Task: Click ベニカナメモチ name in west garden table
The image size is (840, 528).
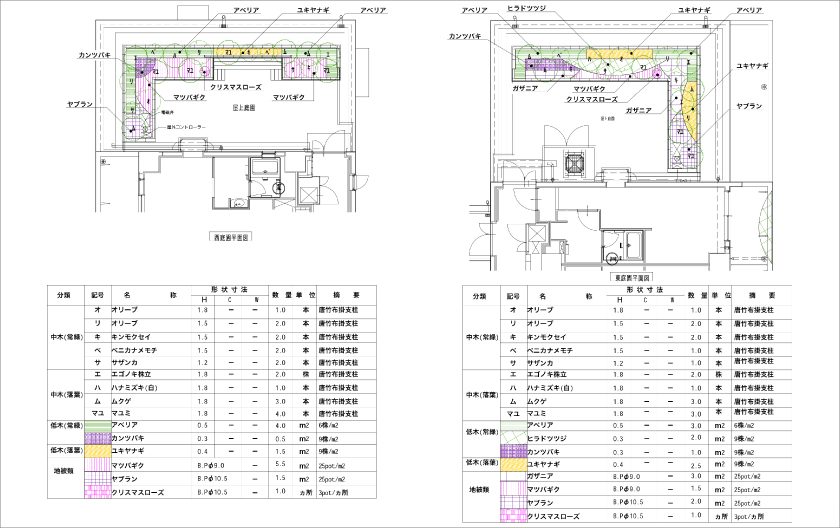Action: click(134, 350)
